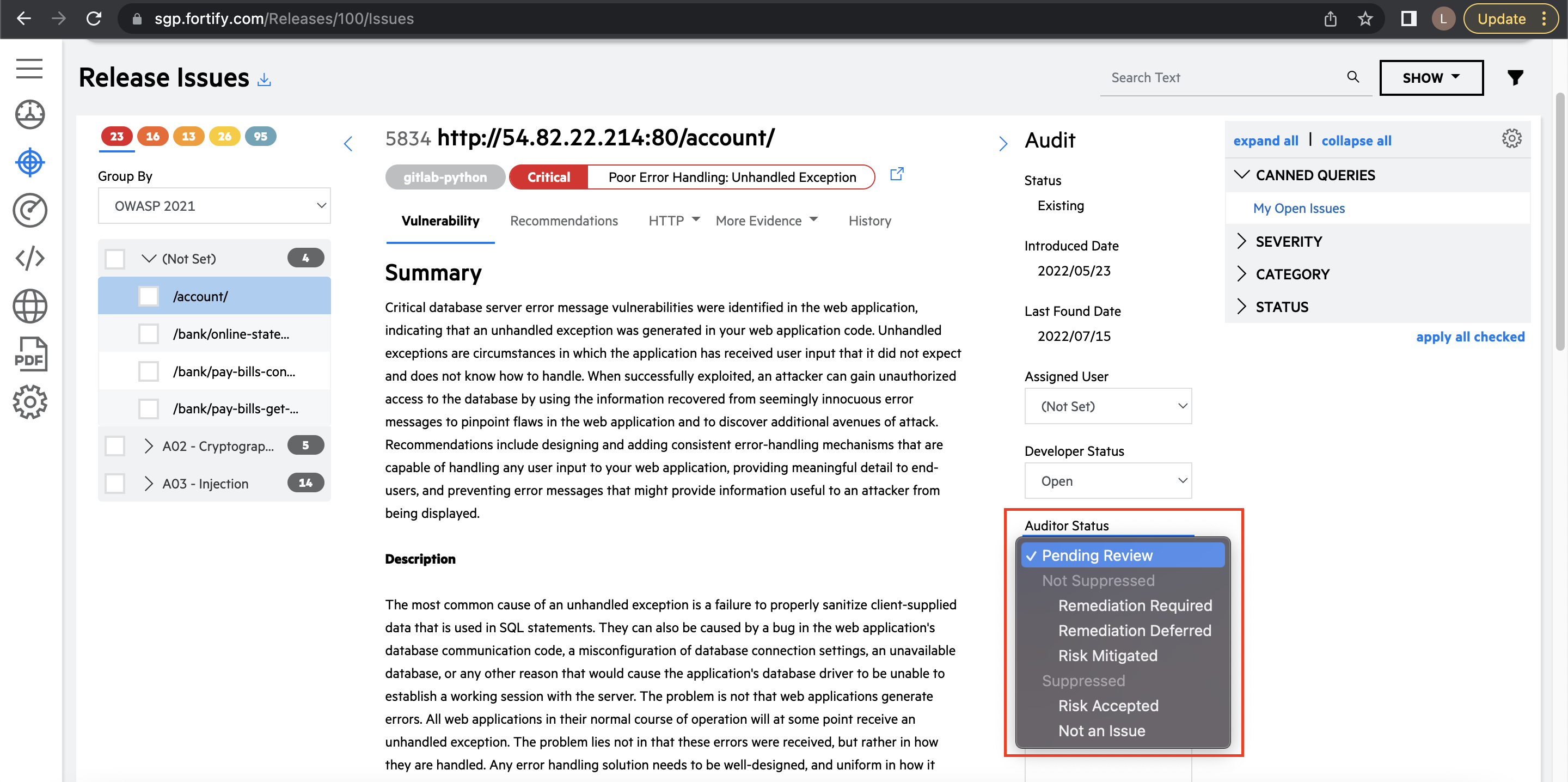Check the A03 - Injection group checkbox
Screen dimensions: 1568x782
click(x=114, y=484)
